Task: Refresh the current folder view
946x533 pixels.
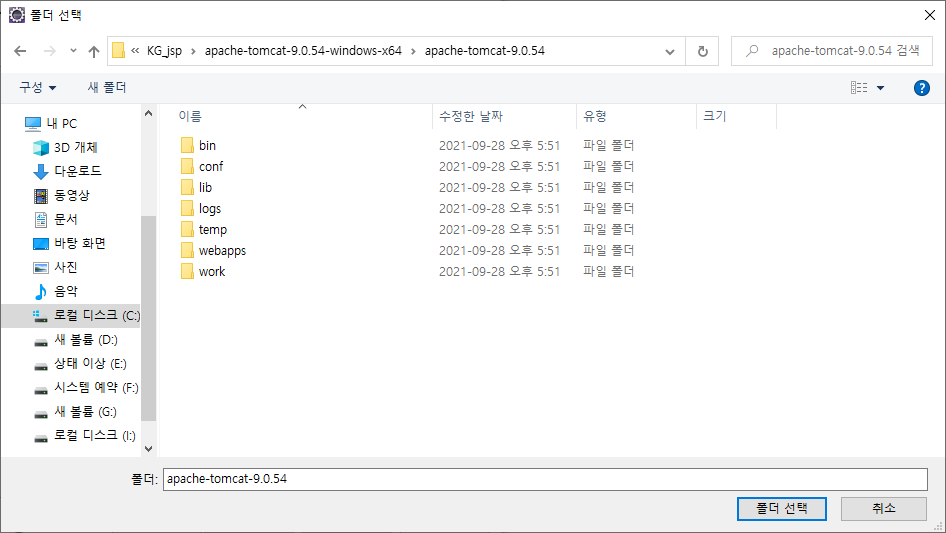Action: (x=702, y=51)
